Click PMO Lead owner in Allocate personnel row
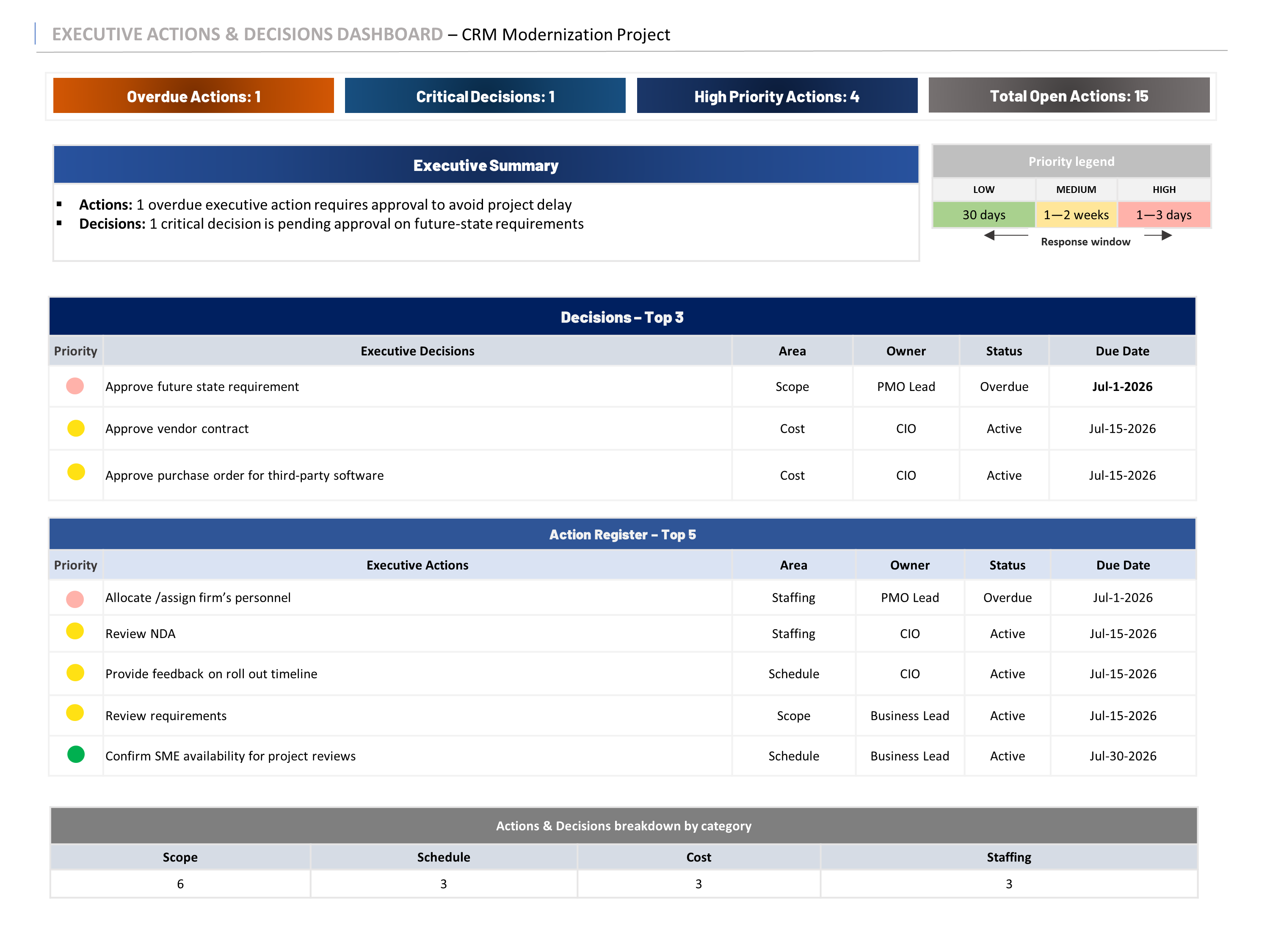 click(909, 597)
